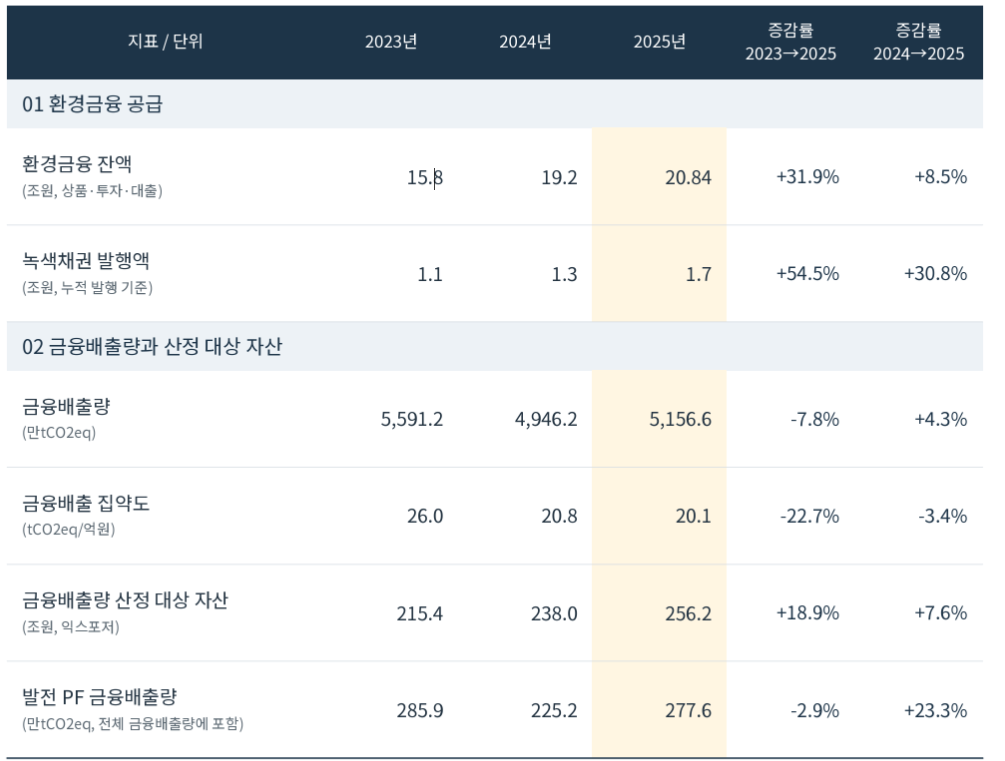The width and height of the screenshot is (1005, 761).
Task: Select the 02 금융배출량과 산정 대상 자산 section
Action: pos(495,346)
